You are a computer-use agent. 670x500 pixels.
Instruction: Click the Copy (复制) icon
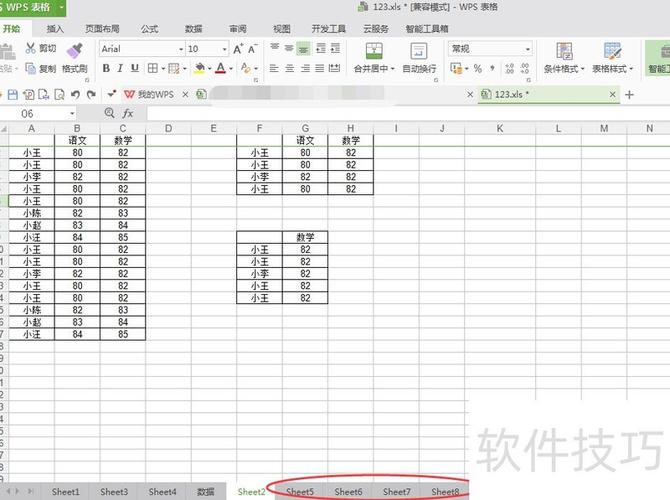pos(30,68)
